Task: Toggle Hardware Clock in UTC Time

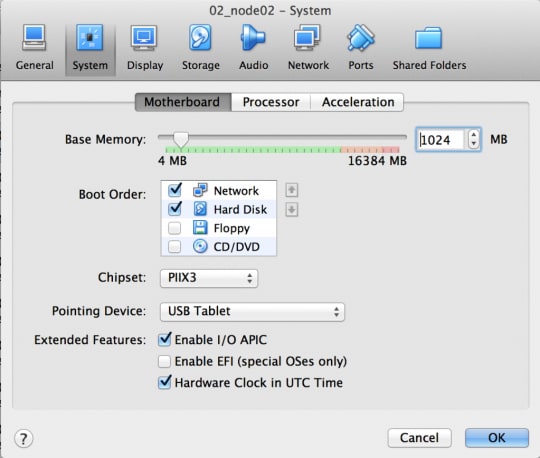Action: pyautogui.click(x=164, y=382)
